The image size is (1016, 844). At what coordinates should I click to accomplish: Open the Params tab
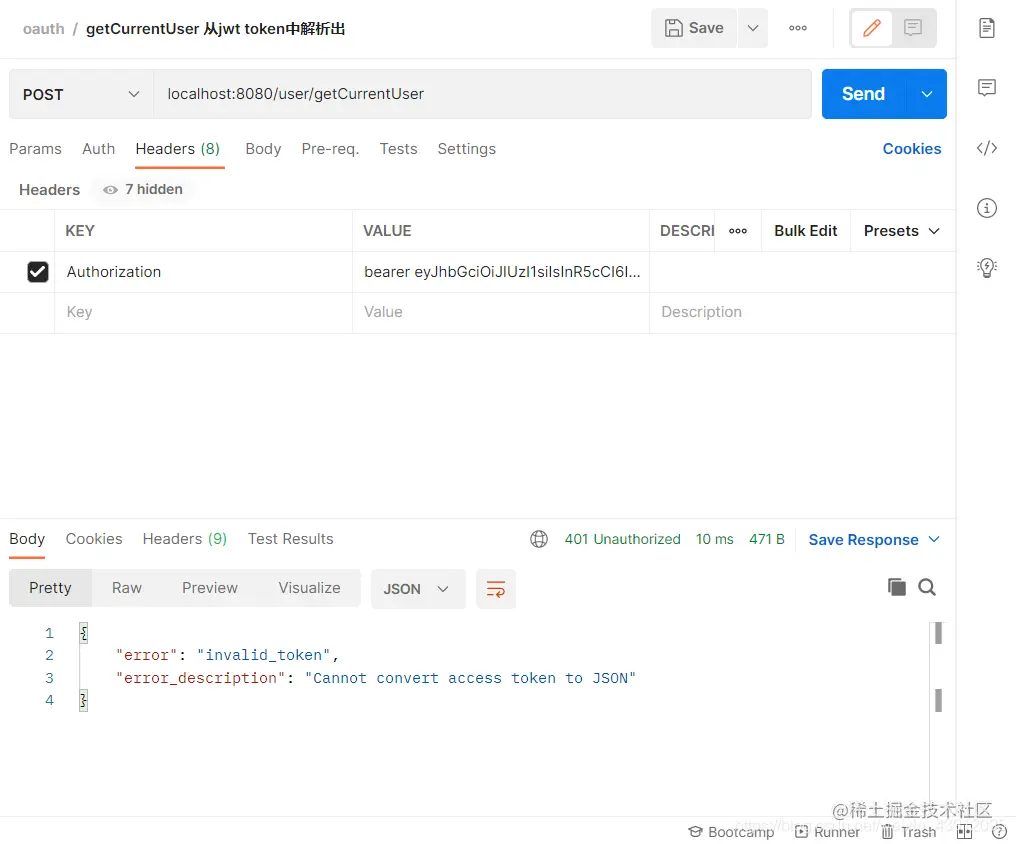tap(35, 149)
